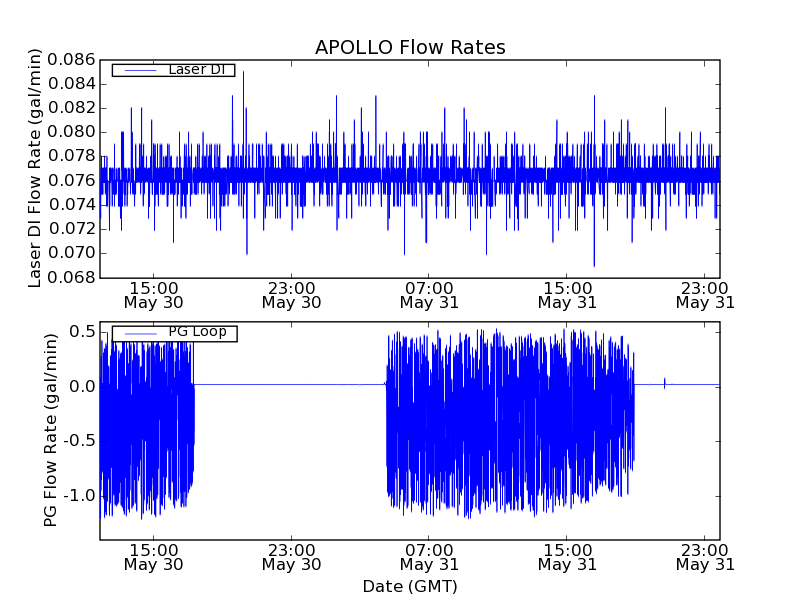The height and width of the screenshot is (600, 800).
Task: Click the tallest Laser DI spike near 0.085
Action: [x=243, y=73]
